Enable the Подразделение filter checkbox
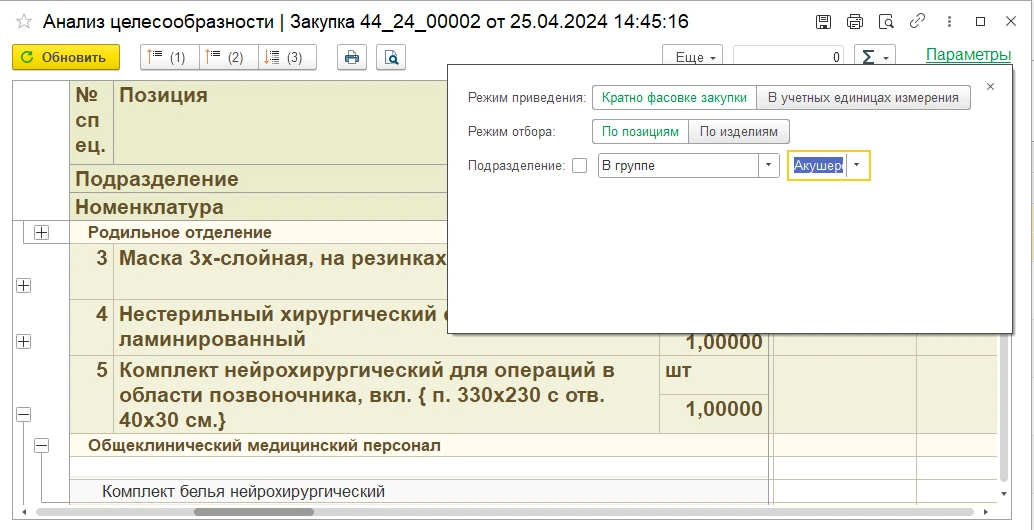 [x=580, y=165]
